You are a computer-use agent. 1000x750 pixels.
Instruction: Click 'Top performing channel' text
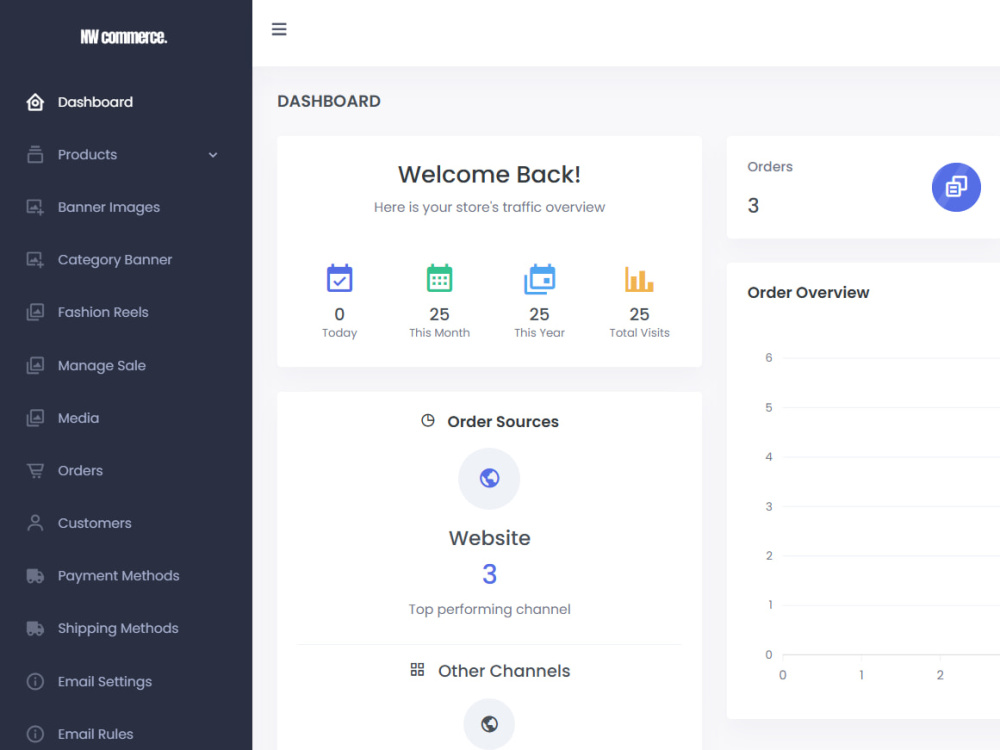click(x=489, y=609)
